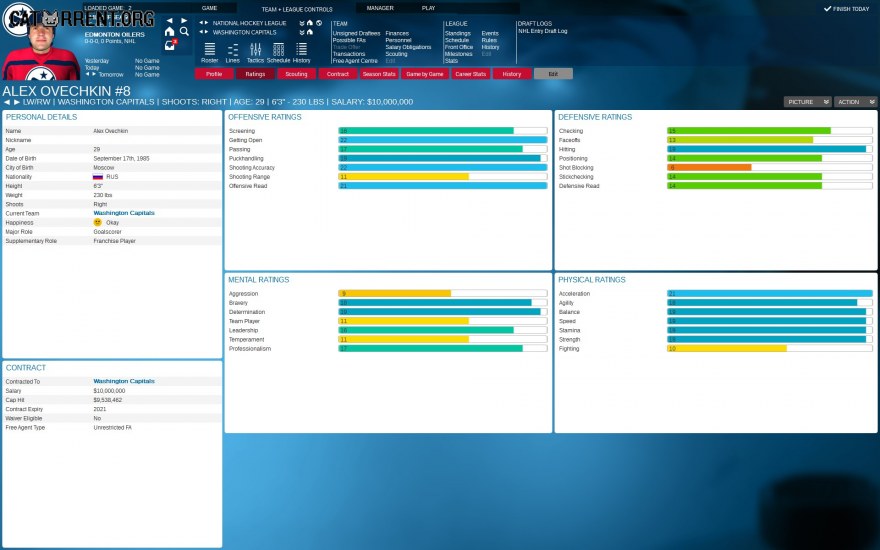Open the inbox with unread notification badge
The height and width of the screenshot is (550, 880).
point(170,45)
